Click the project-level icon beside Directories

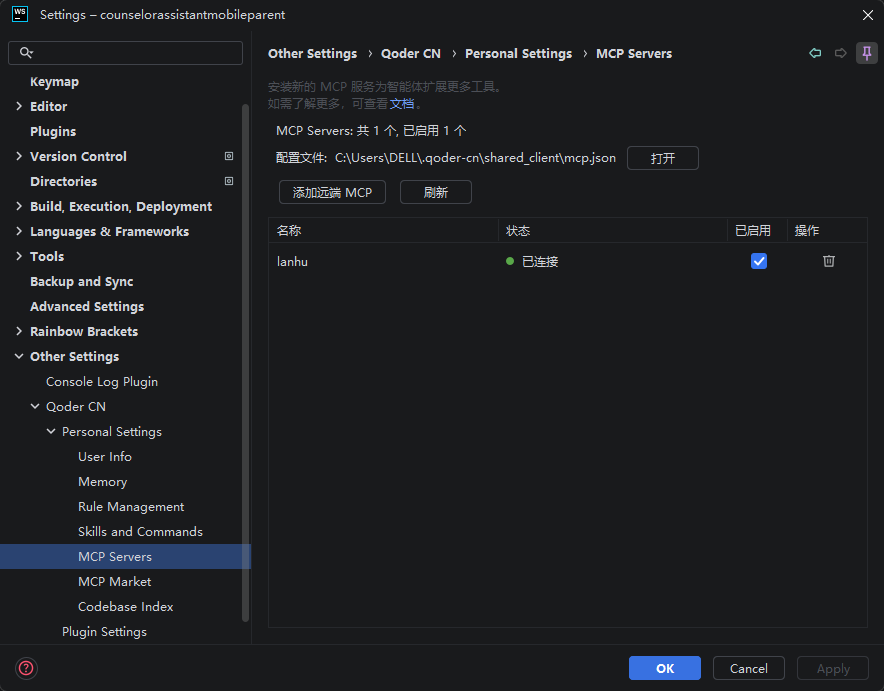(229, 181)
